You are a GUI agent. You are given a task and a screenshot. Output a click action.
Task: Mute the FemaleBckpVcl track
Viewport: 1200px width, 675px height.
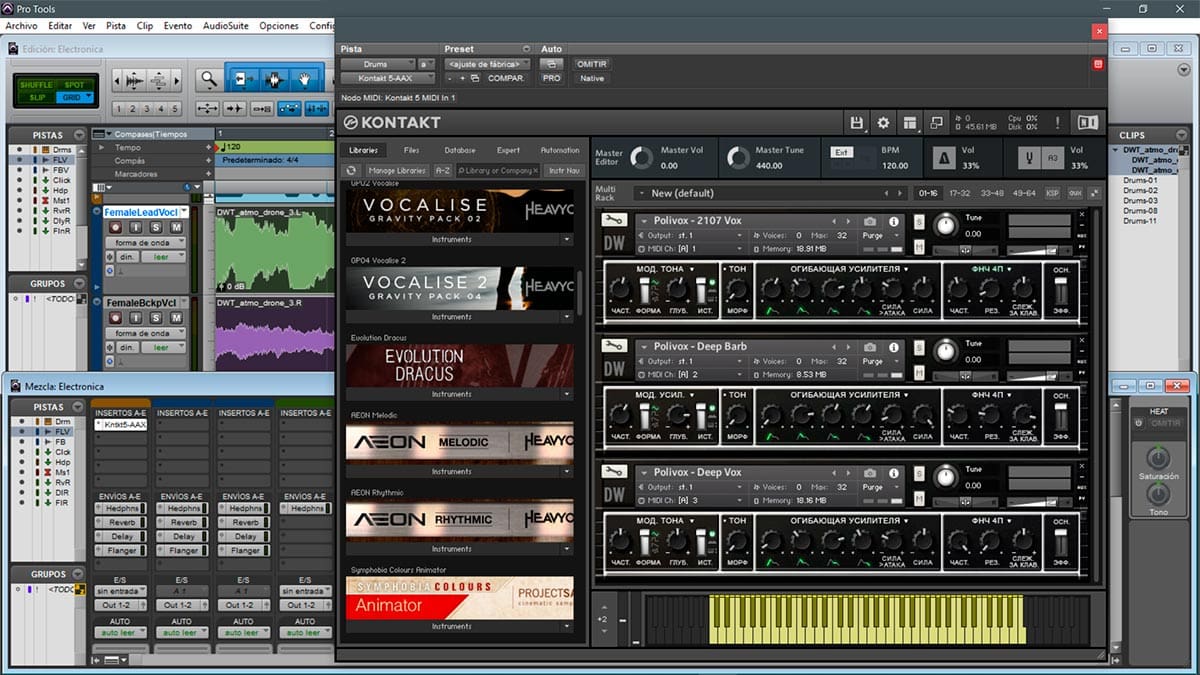175,318
